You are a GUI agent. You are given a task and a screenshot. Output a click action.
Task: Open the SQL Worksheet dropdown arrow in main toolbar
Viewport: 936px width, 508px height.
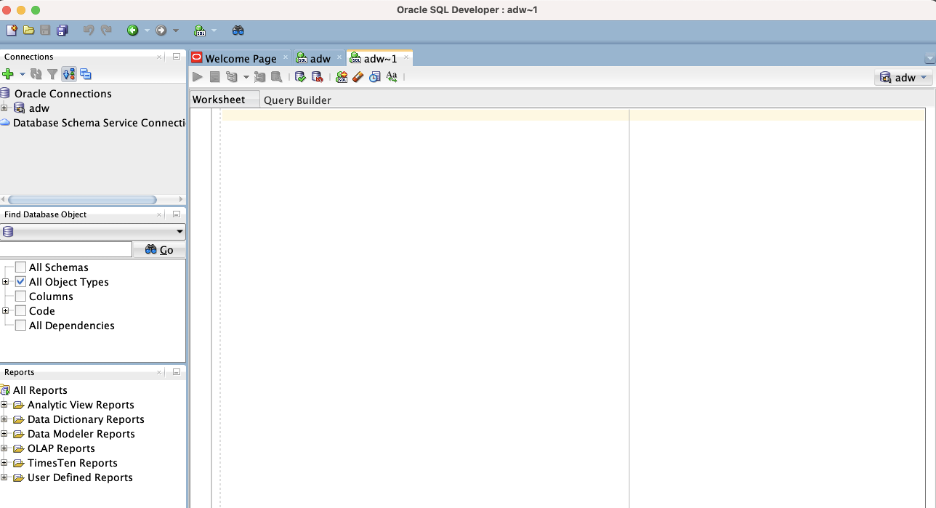[214, 30]
